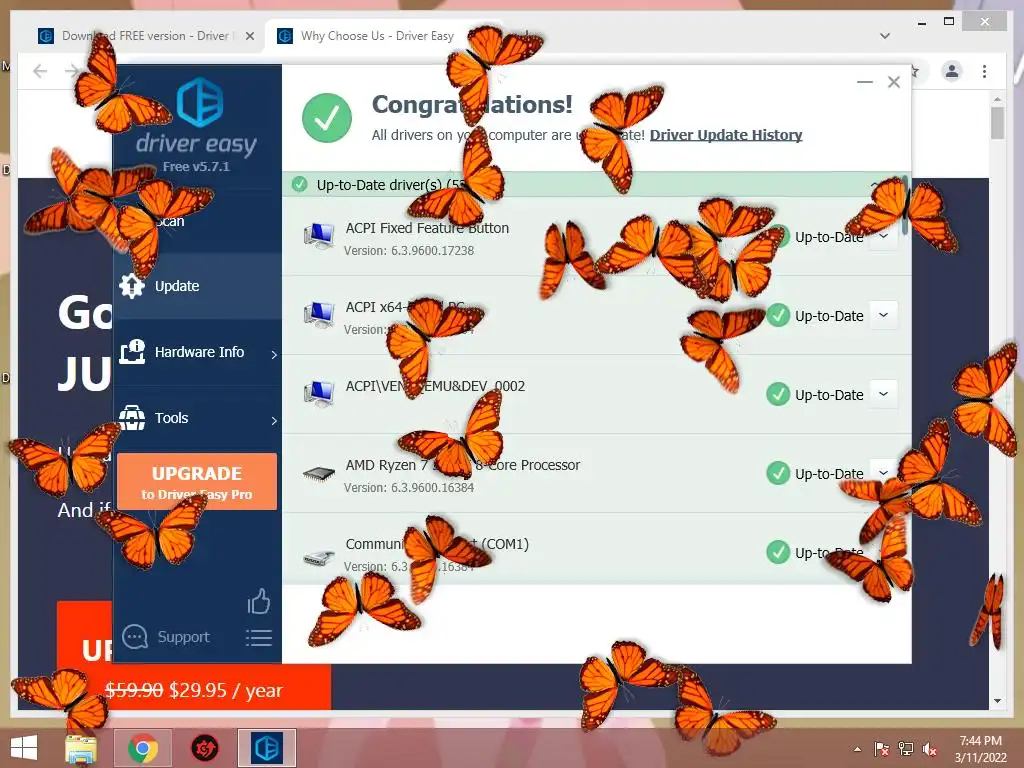Close the Driver Easy window
The height and width of the screenshot is (768, 1024).
point(894,82)
